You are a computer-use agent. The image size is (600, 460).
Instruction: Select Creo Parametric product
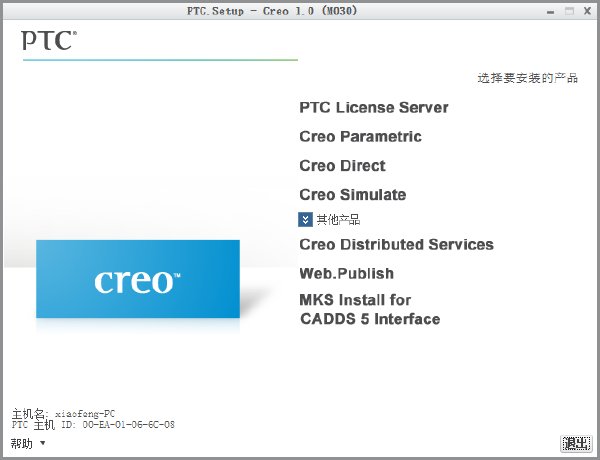click(x=360, y=137)
